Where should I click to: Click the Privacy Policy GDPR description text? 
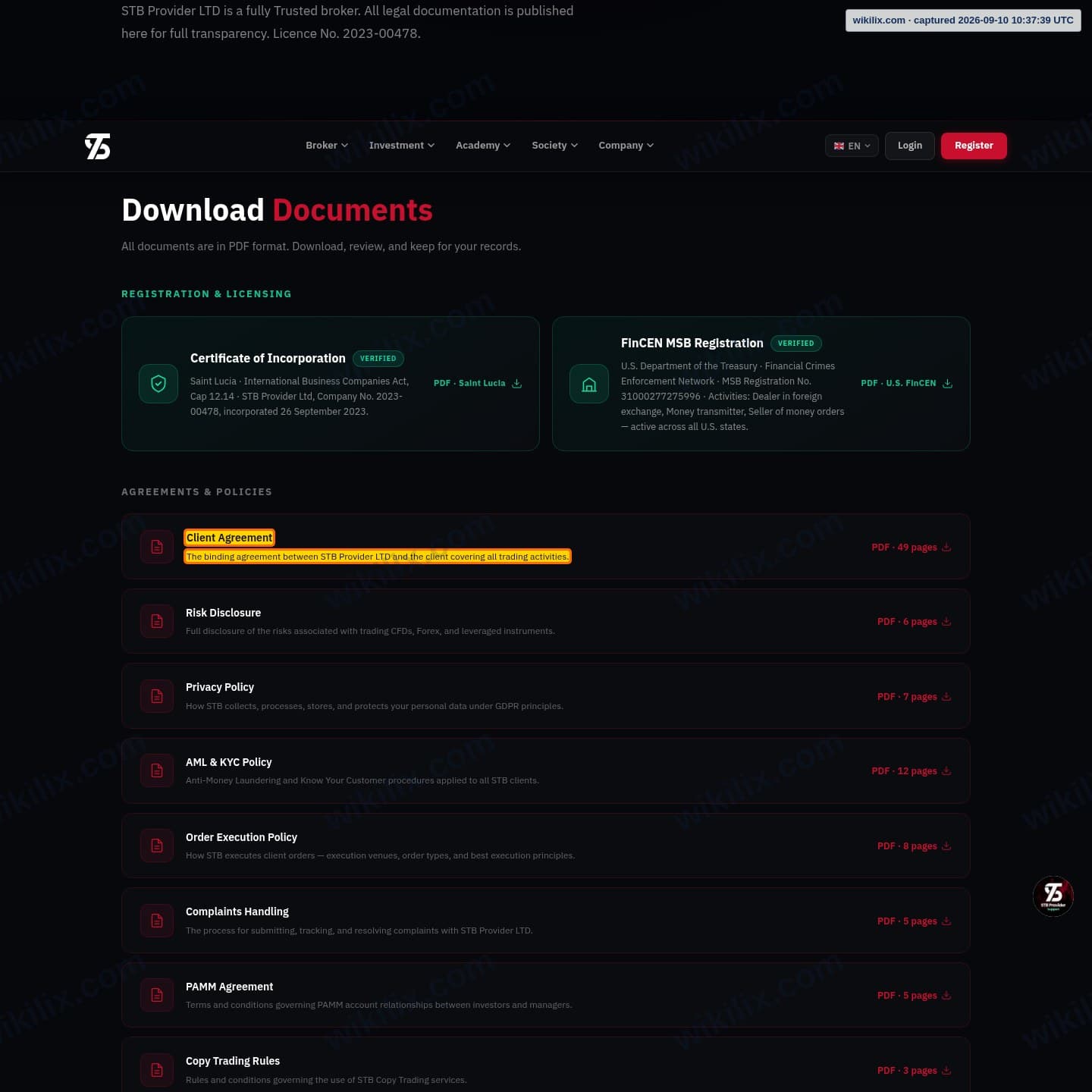375,706
